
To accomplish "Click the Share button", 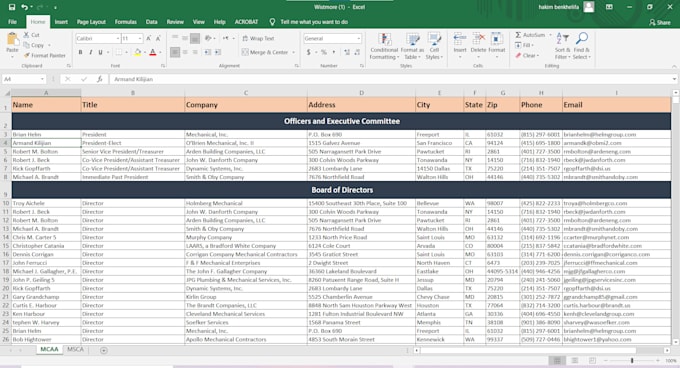I will tap(660, 22).
